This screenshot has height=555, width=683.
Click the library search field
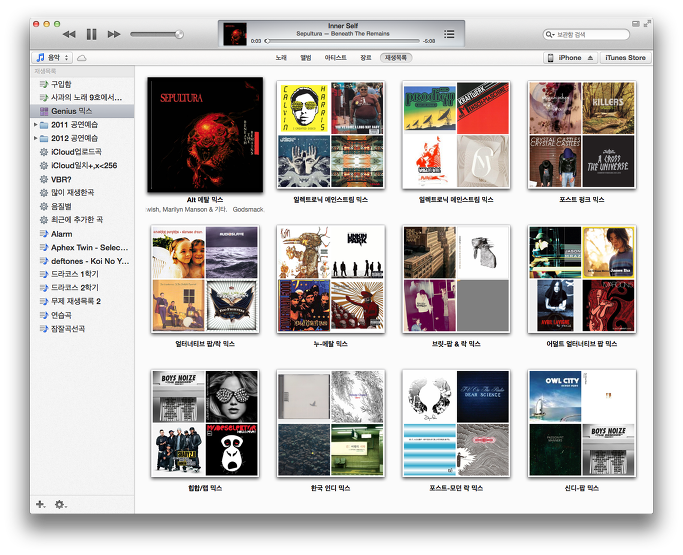586,34
